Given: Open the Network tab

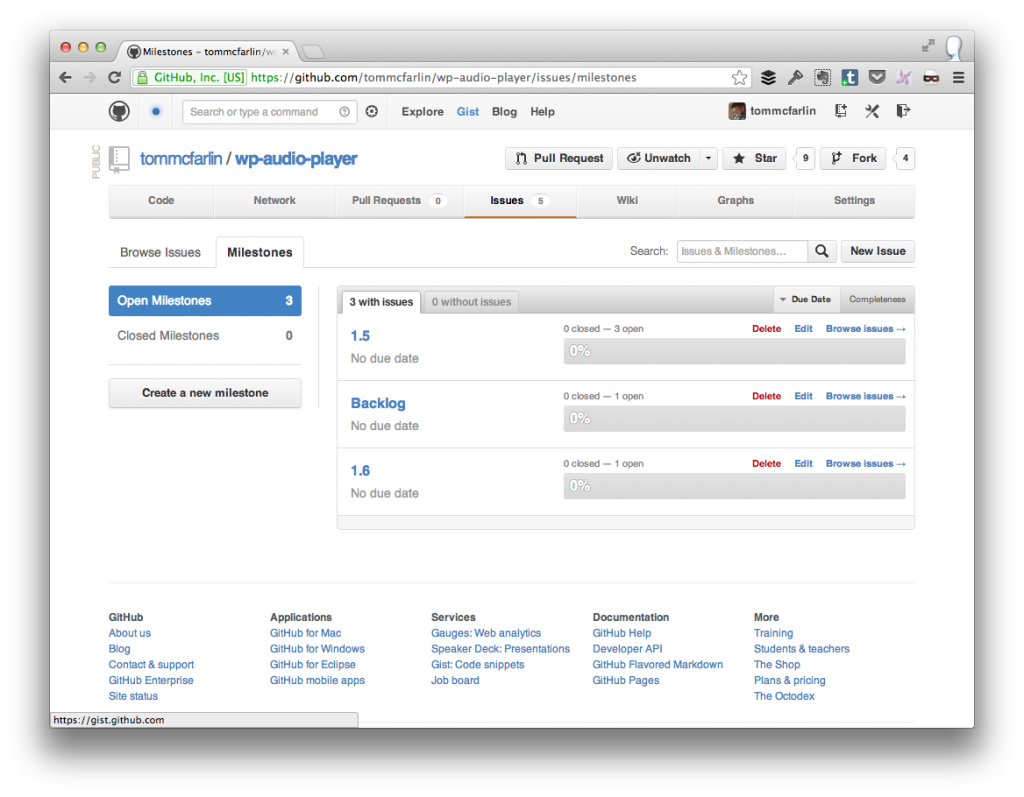Looking at the screenshot, I should coord(274,201).
